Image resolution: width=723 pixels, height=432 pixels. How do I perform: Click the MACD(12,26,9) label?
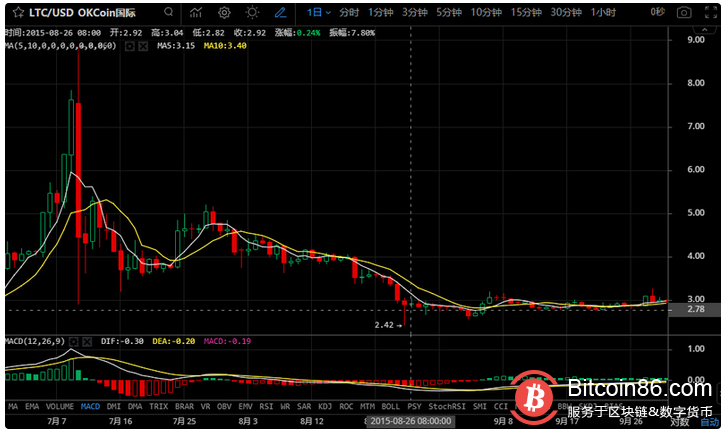pos(35,342)
